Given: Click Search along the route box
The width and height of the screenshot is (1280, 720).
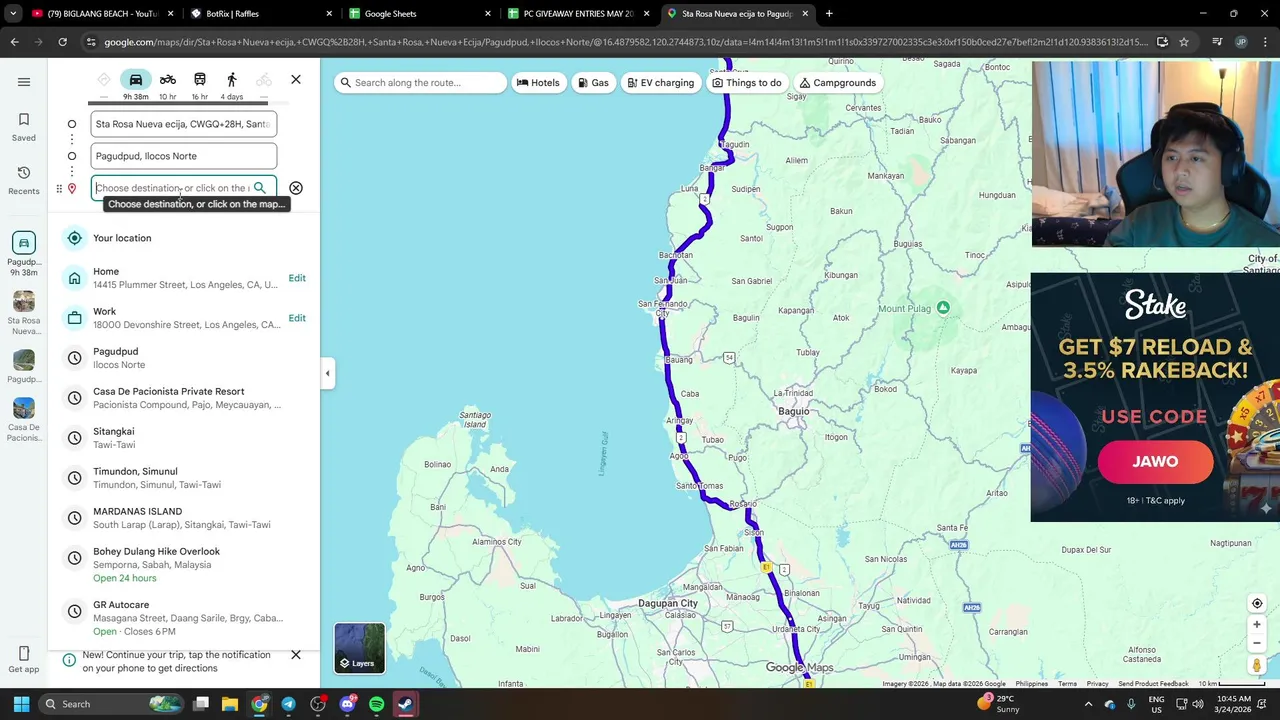Looking at the screenshot, I should click(x=422, y=82).
